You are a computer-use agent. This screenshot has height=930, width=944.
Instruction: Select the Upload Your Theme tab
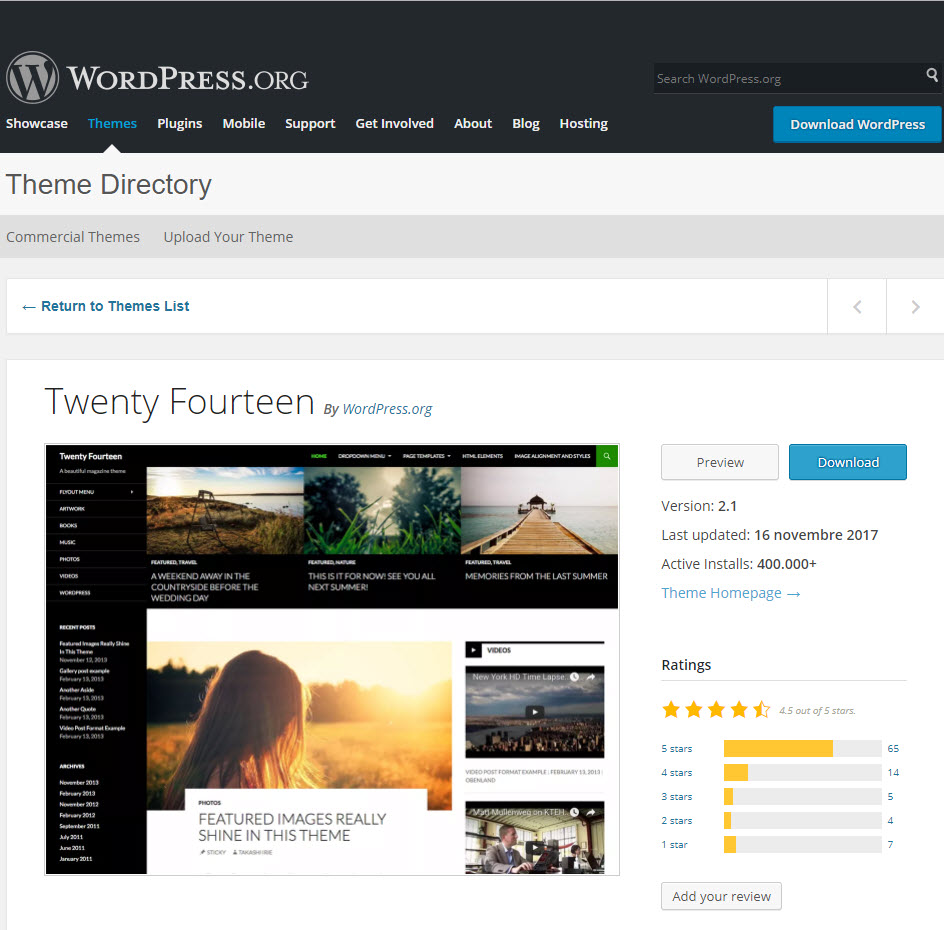point(228,237)
